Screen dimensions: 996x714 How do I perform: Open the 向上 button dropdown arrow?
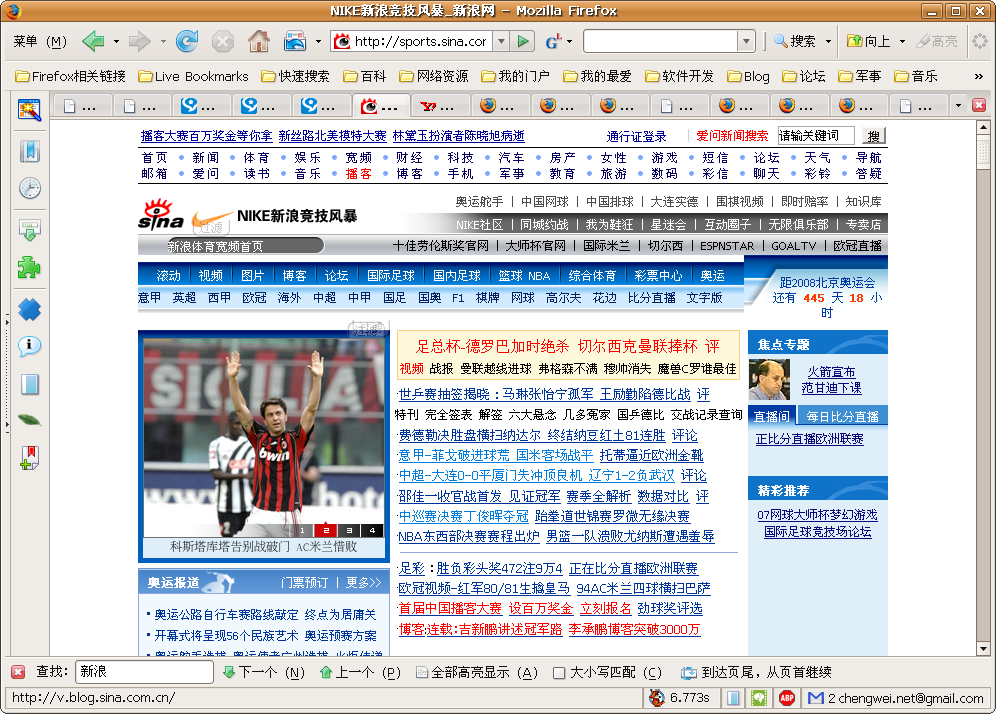tap(902, 42)
